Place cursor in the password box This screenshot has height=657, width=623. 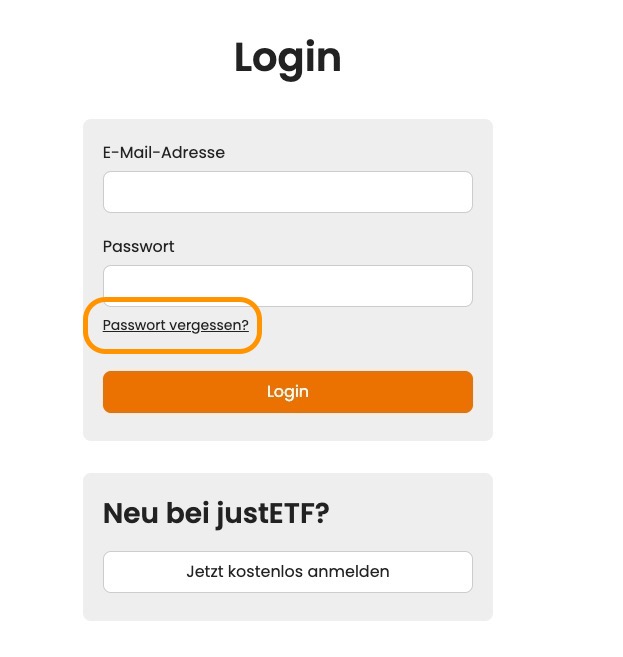[x=287, y=286]
